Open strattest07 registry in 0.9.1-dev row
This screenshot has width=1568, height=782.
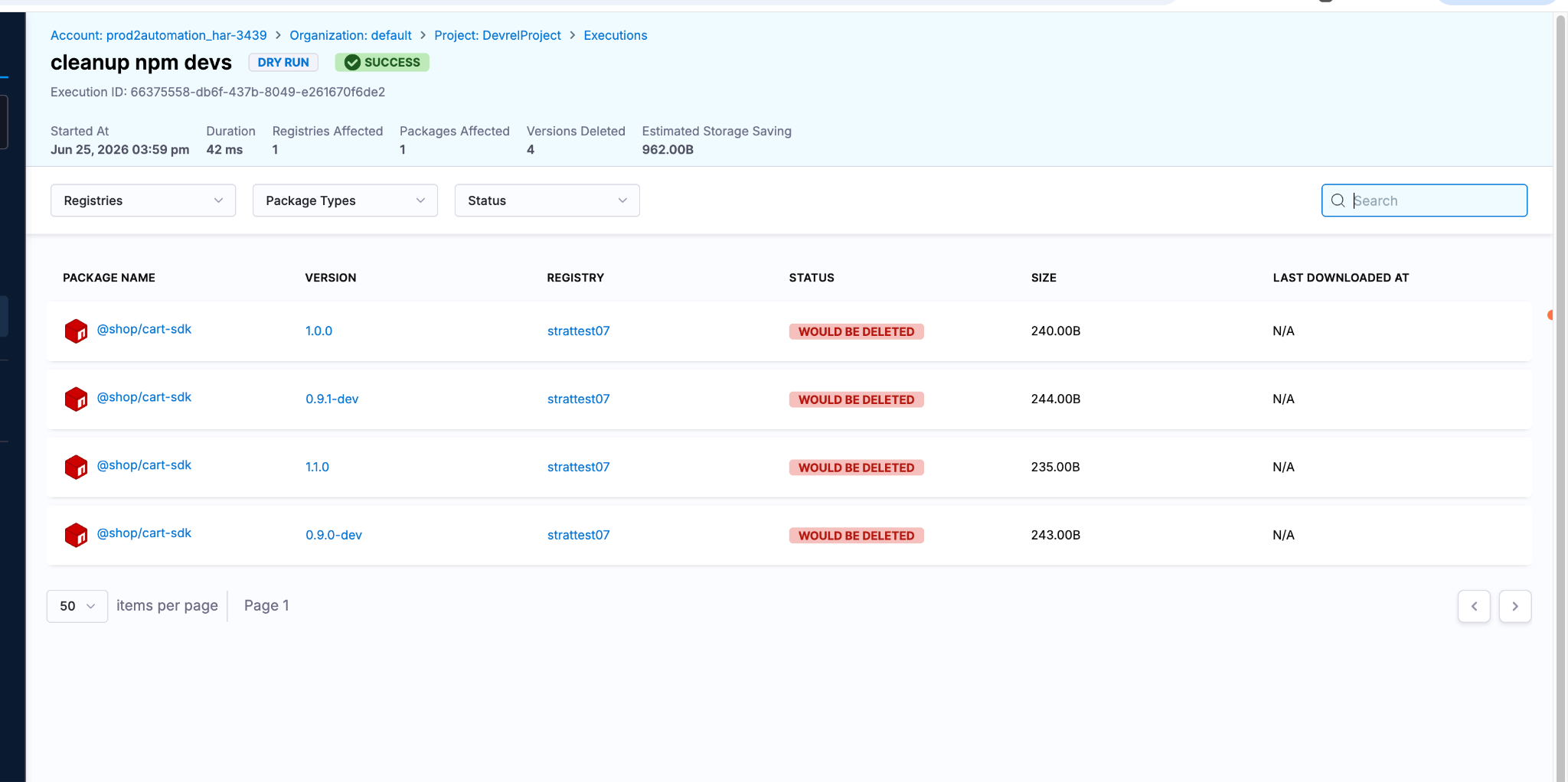point(578,399)
